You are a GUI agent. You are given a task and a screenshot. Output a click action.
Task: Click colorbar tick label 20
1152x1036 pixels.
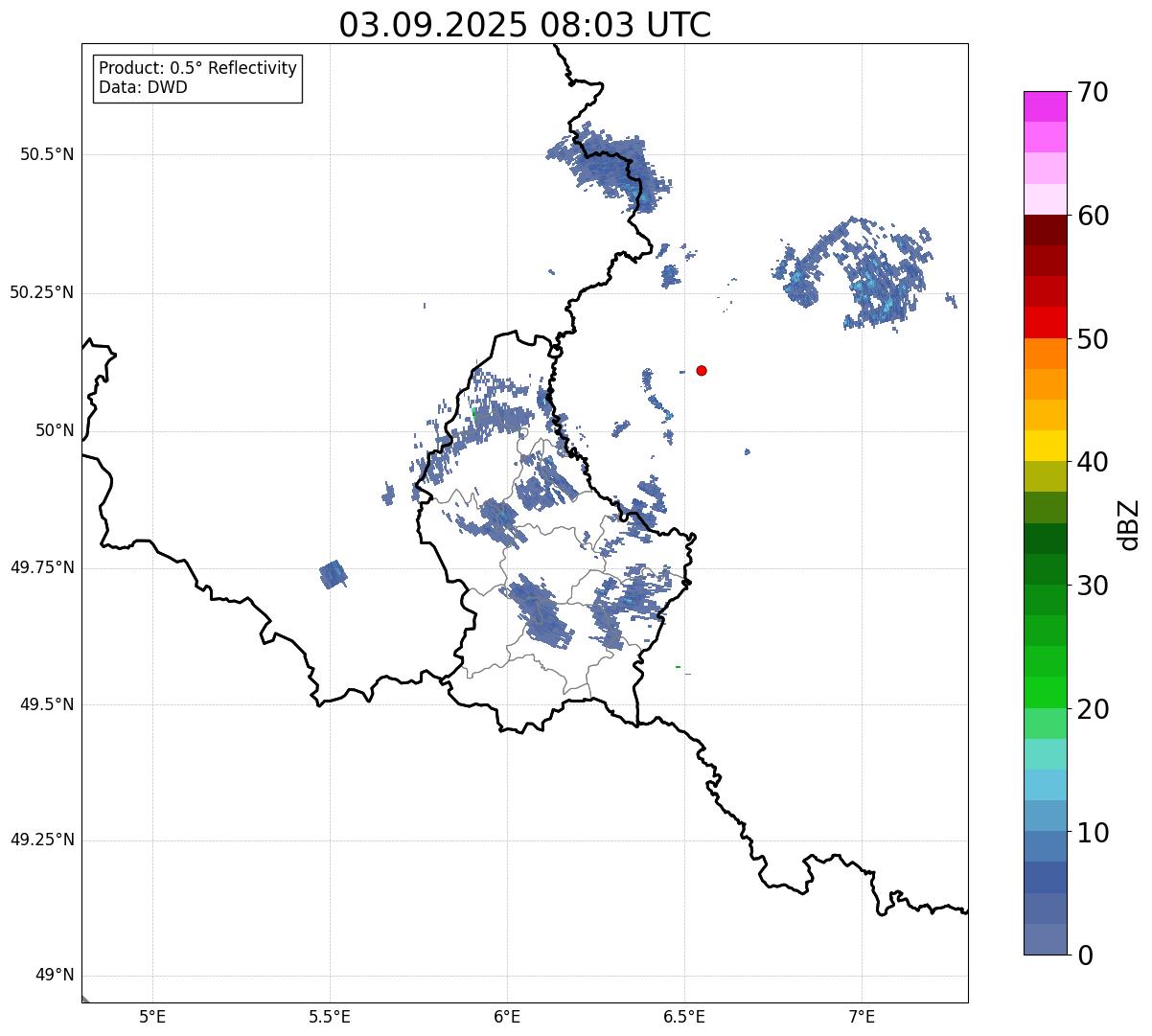pos(1093,709)
